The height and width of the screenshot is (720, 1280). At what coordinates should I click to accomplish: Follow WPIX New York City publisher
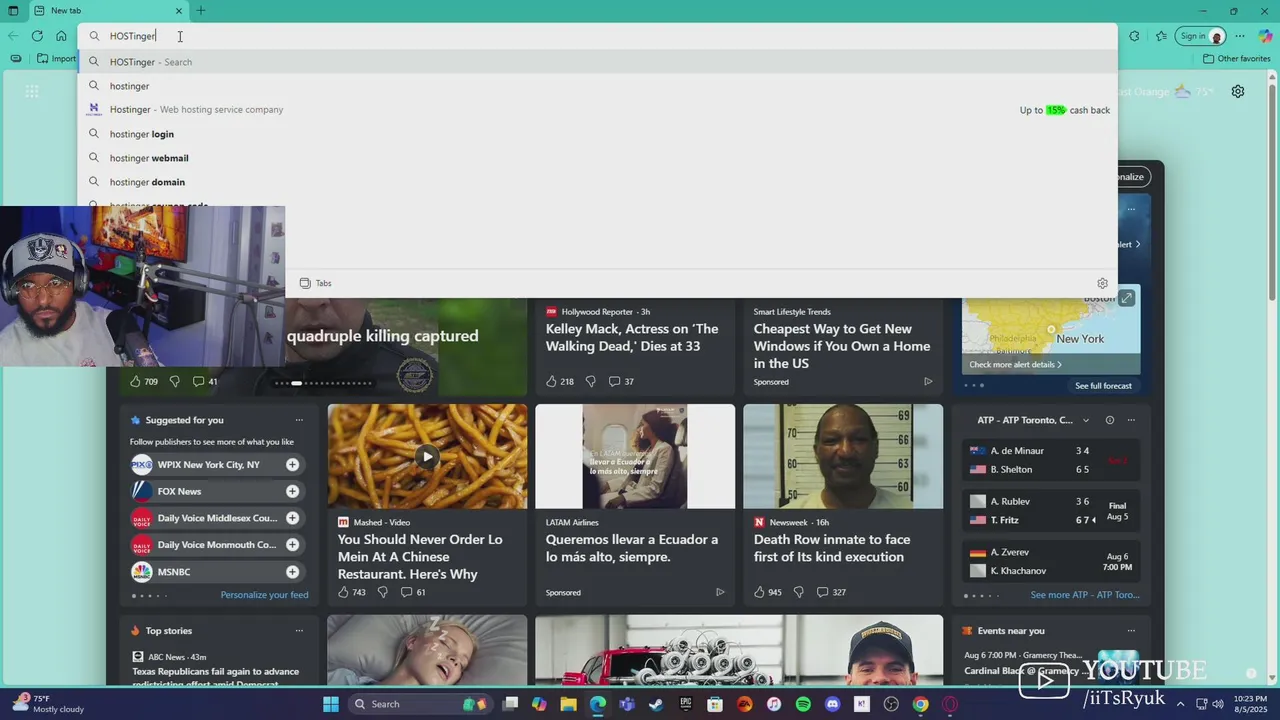coord(292,464)
